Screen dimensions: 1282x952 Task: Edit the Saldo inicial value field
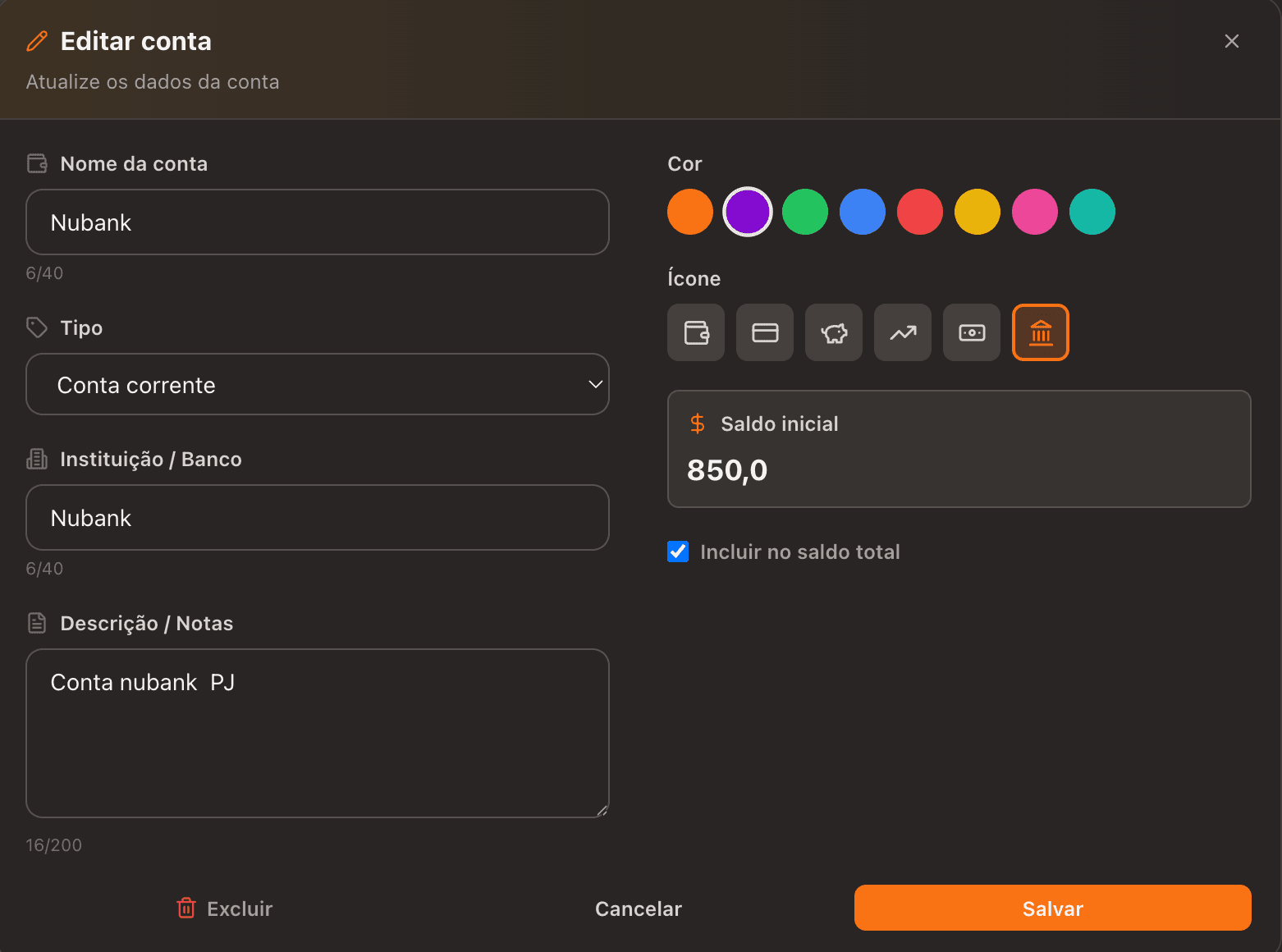pos(959,470)
